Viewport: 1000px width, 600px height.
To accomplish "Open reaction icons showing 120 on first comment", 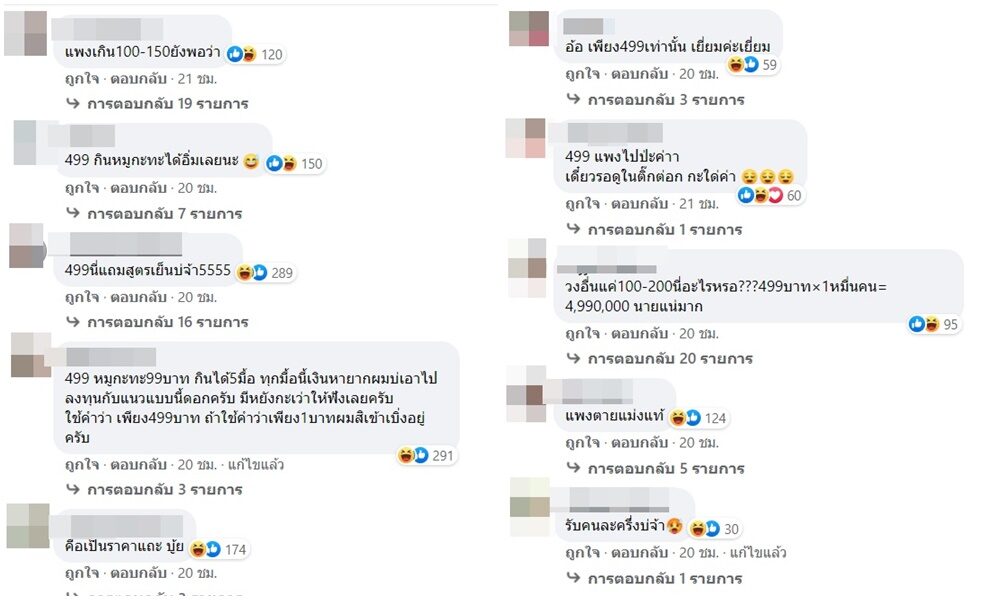I will (x=255, y=54).
